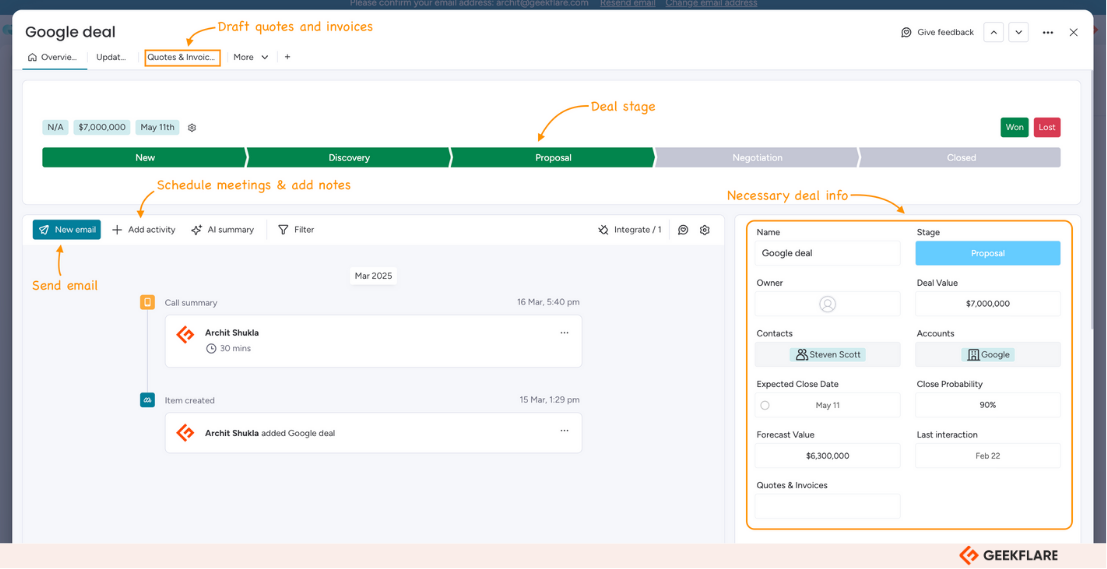
Task: Click the Deal Value field showing $7,000,000
Action: tap(987, 304)
